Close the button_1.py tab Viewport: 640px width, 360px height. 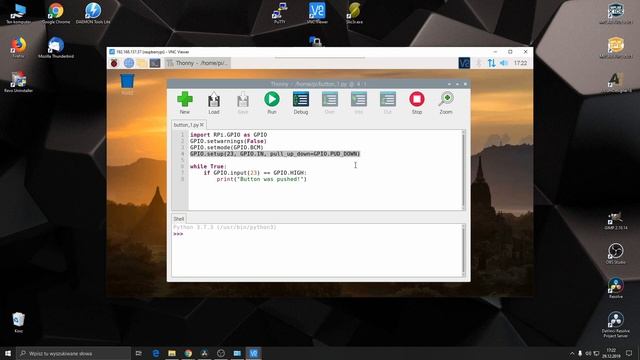coord(202,125)
